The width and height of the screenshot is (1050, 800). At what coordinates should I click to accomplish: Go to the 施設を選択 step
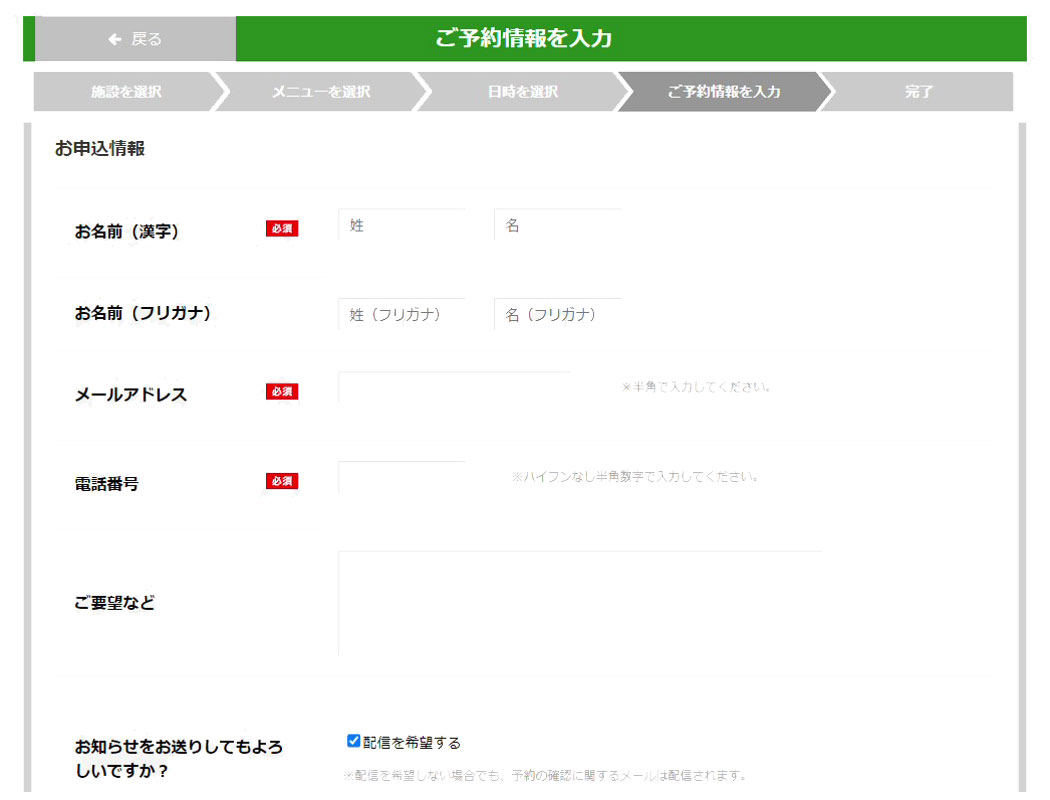[x=126, y=92]
